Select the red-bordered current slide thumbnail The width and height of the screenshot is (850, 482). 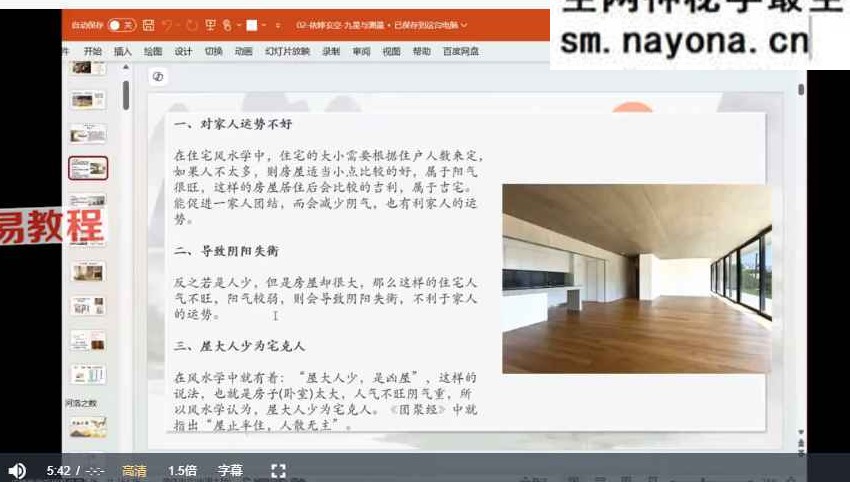pyautogui.click(x=88, y=168)
